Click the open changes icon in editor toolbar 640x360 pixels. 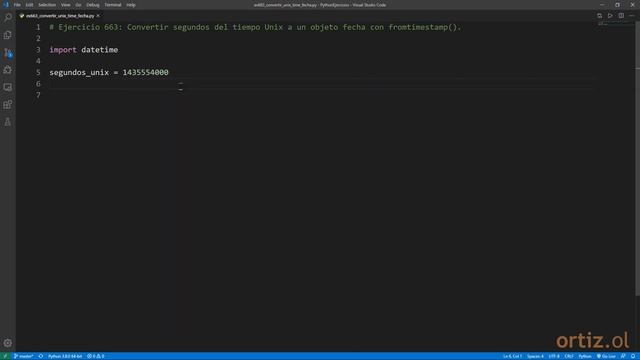coord(599,16)
